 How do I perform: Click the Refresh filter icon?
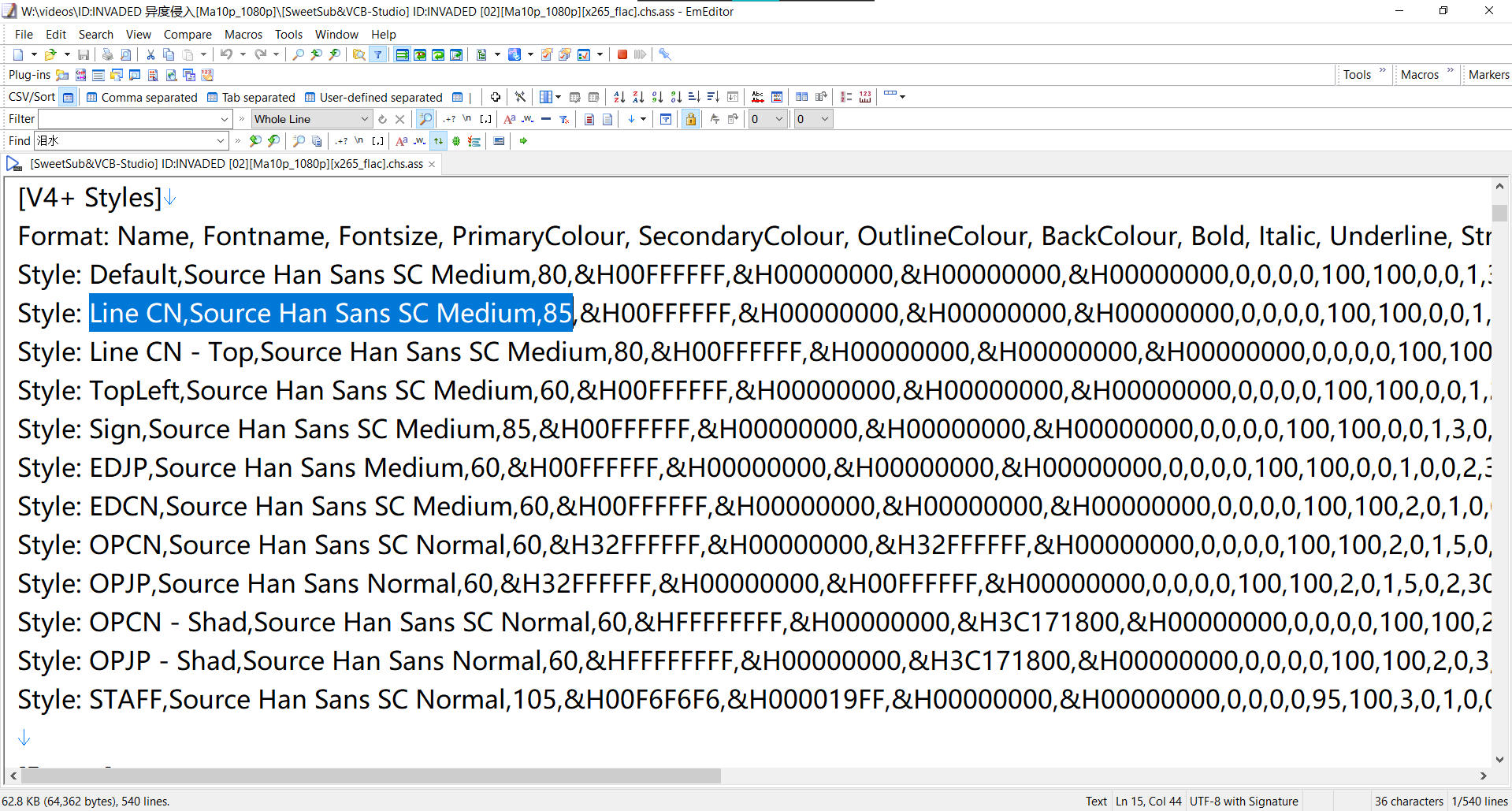coord(382,119)
